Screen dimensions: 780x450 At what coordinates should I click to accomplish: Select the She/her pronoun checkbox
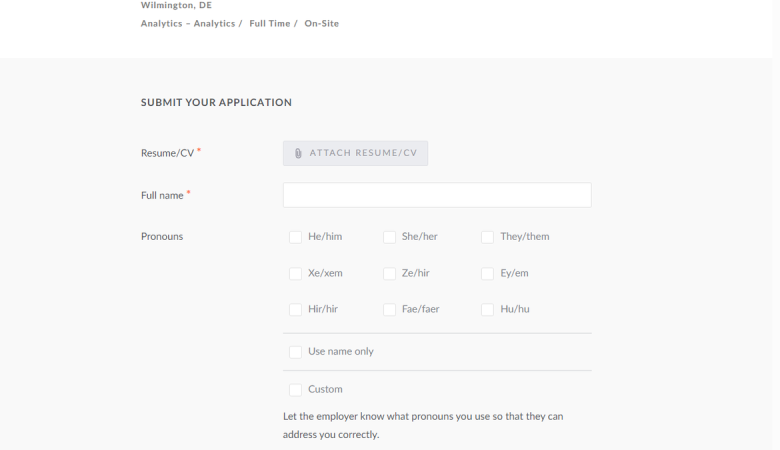tap(389, 237)
